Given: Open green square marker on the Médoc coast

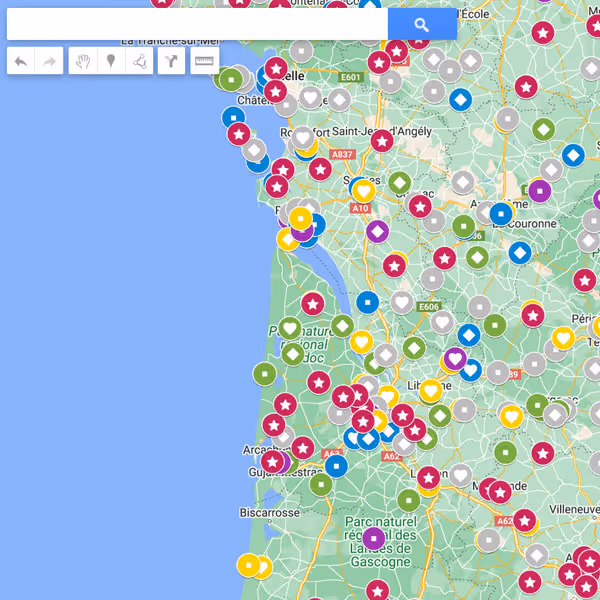Looking at the screenshot, I should click(265, 374).
